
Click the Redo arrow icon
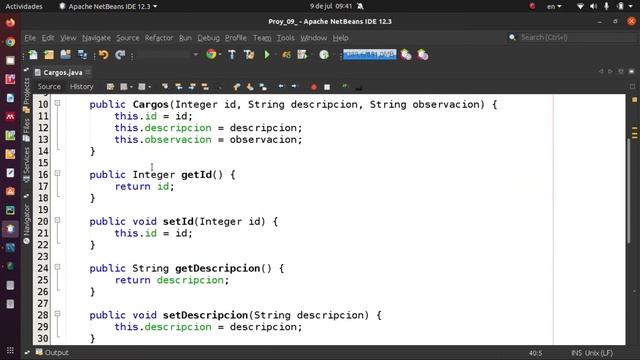click(120, 55)
